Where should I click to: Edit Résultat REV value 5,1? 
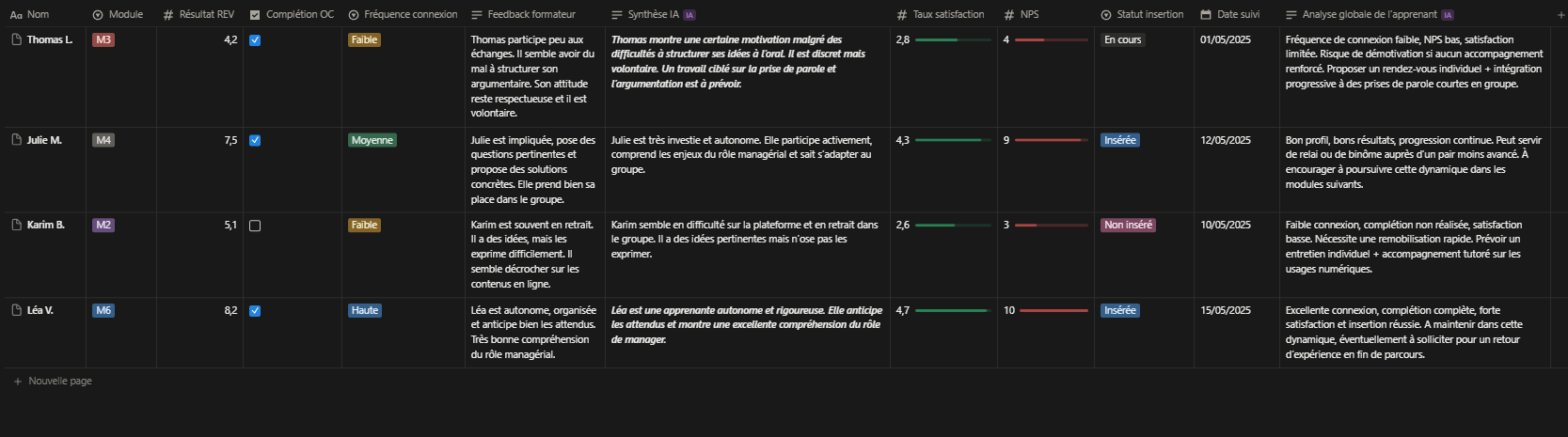tap(230, 225)
